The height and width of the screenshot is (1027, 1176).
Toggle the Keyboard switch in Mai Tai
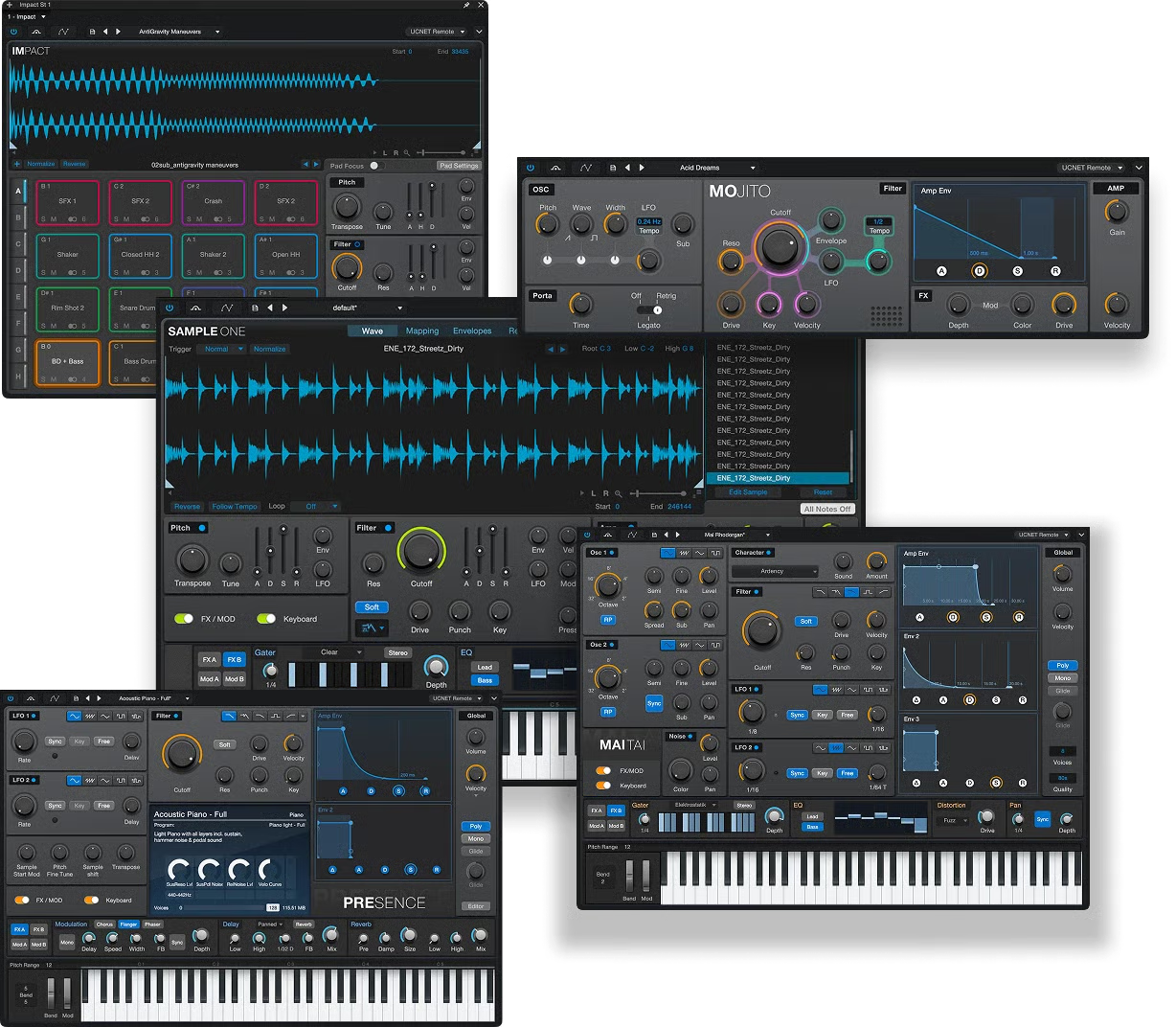tap(603, 786)
